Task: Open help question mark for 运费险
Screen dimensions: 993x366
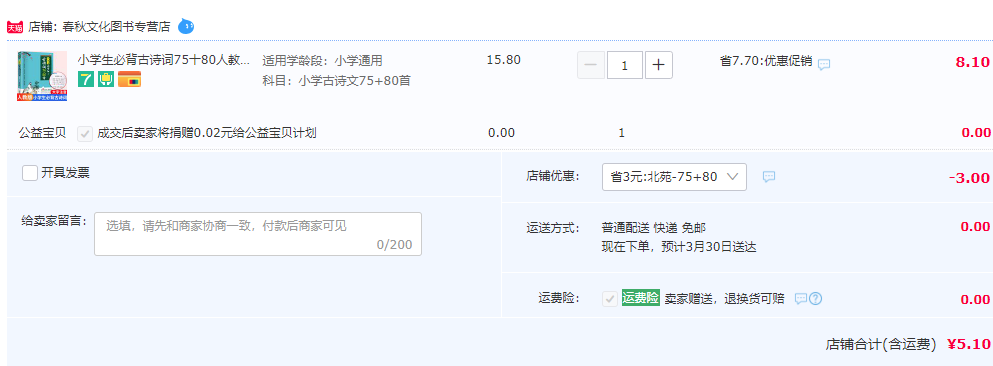Action: 816,299
